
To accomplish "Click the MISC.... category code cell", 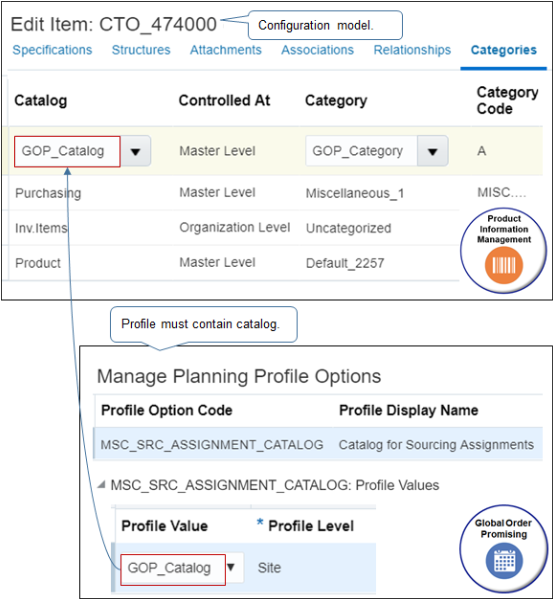I will pos(502,192).
